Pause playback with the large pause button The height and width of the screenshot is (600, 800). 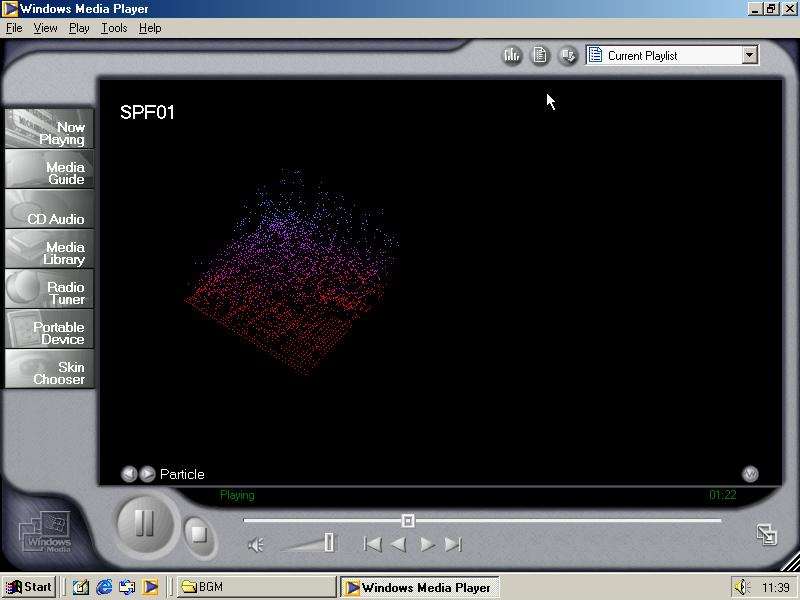coord(144,523)
